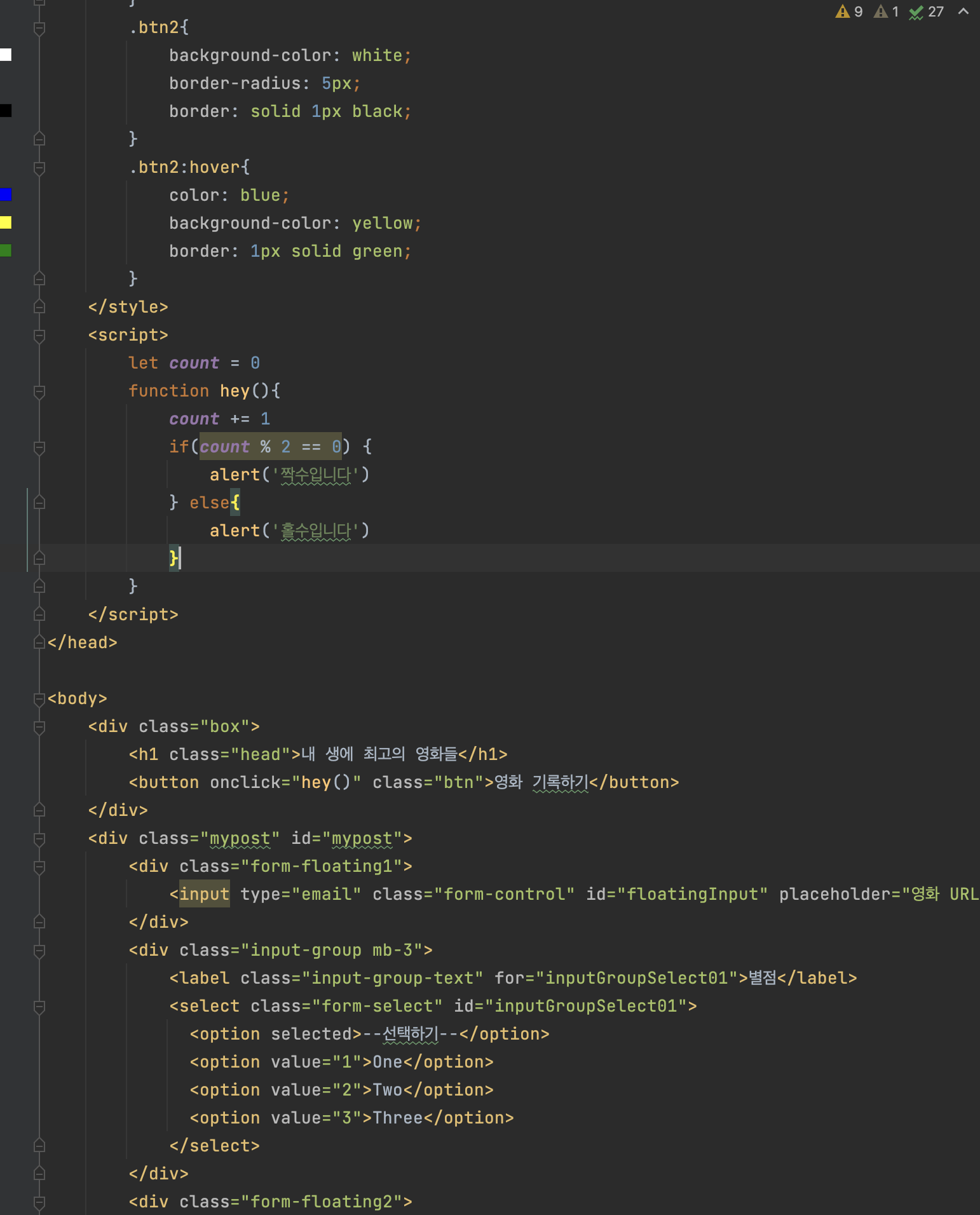Fold the <div class="form-floating1"> element
The width and height of the screenshot is (980, 1215).
pyautogui.click(x=39, y=867)
